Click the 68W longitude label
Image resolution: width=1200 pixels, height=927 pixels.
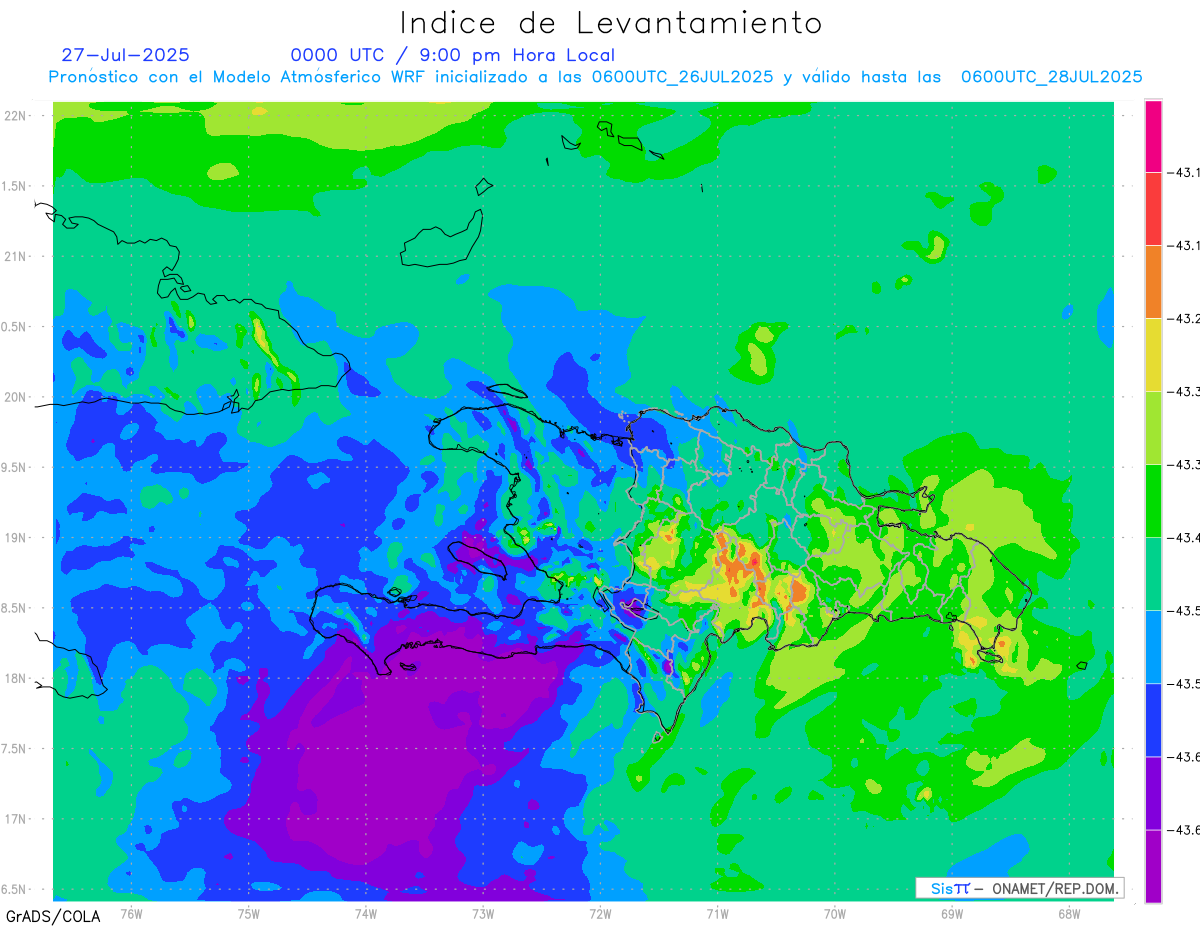tap(1068, 913)
